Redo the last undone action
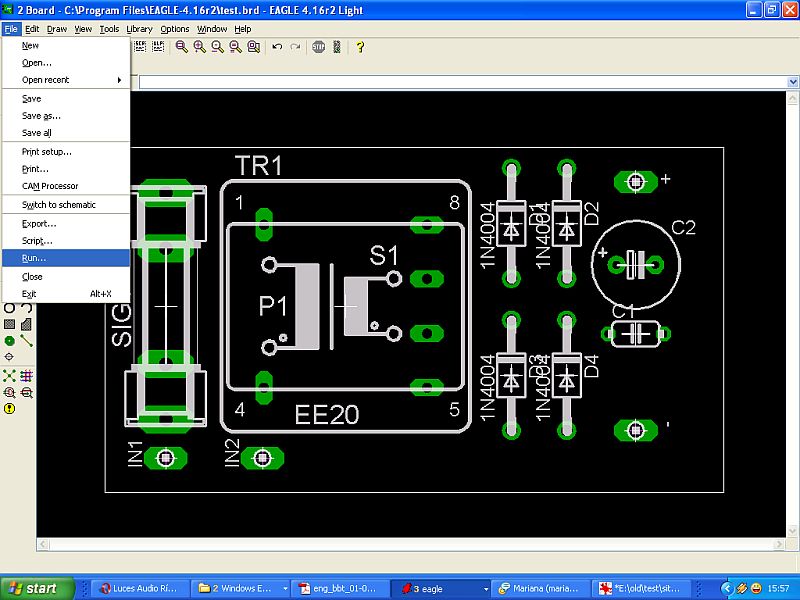This screenshot has width=800, height=600. coord(295,47)
